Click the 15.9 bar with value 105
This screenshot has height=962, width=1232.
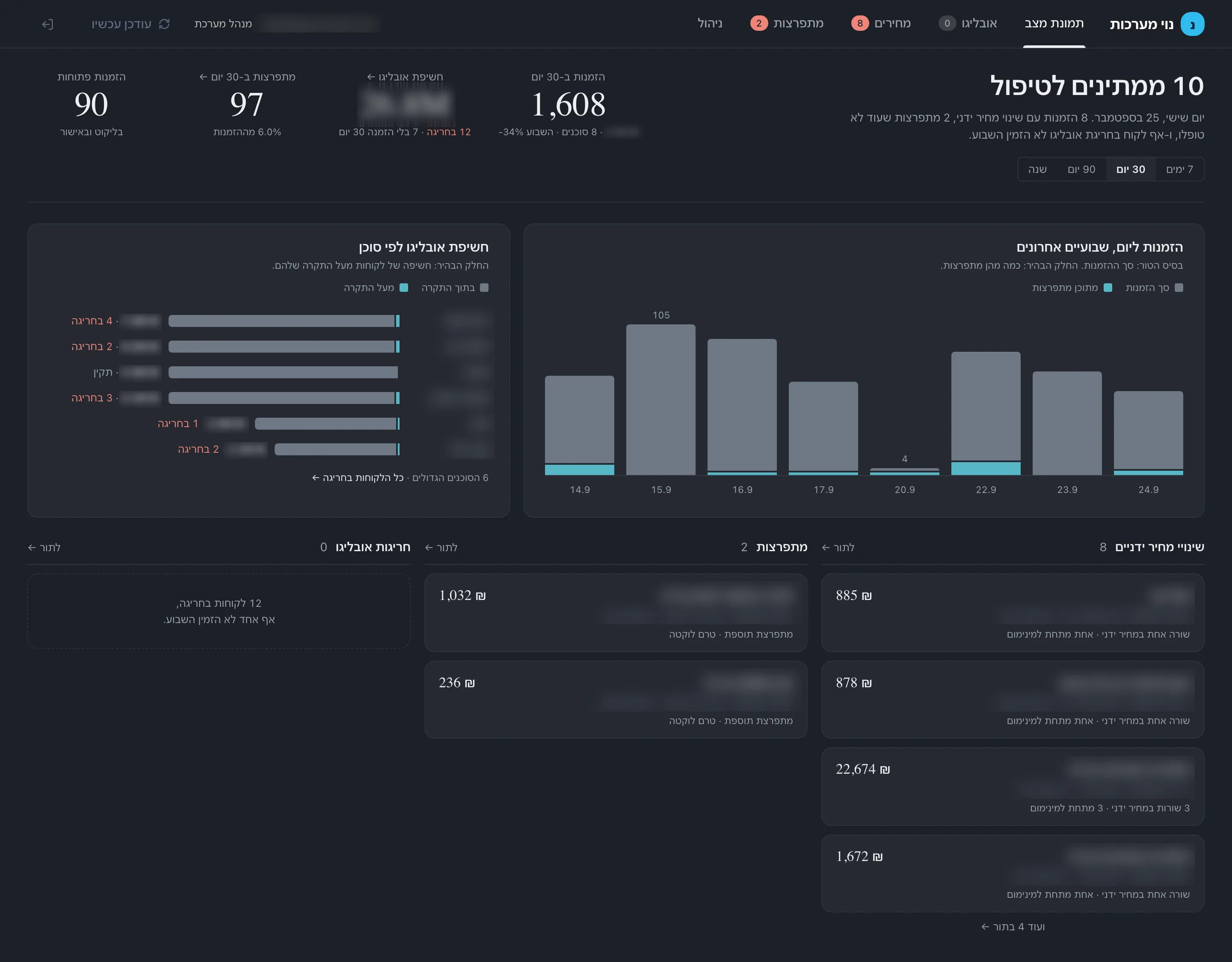pos(660,399)
